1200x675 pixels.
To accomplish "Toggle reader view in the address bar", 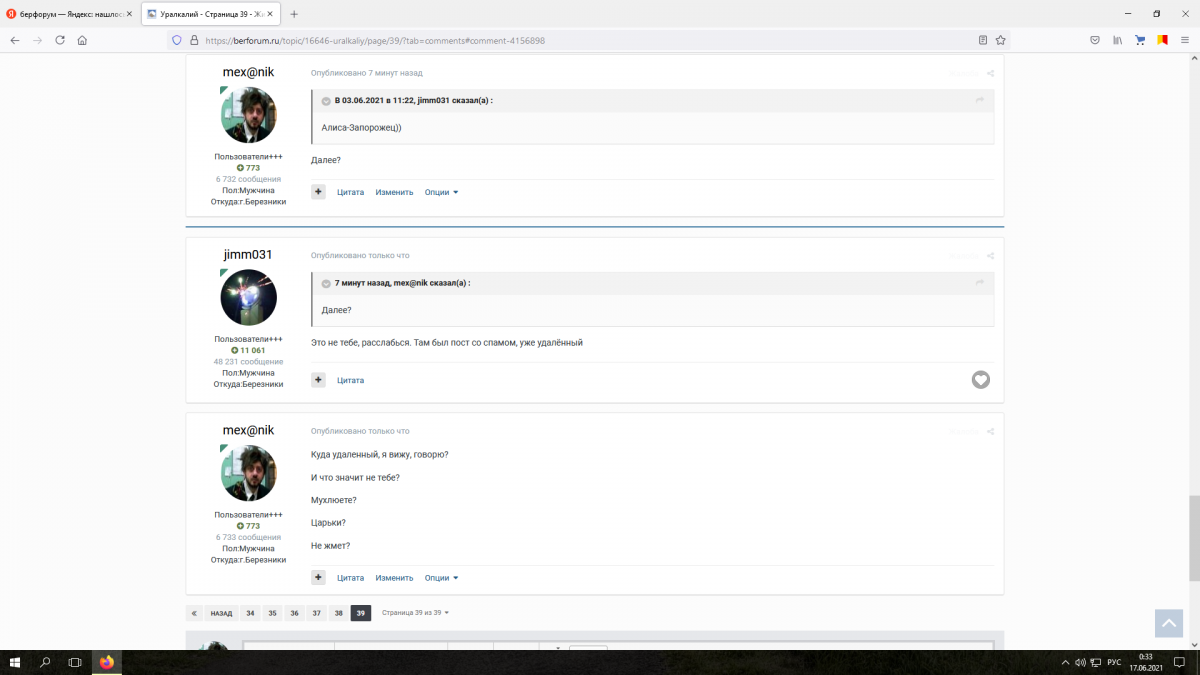I will 983,40.
